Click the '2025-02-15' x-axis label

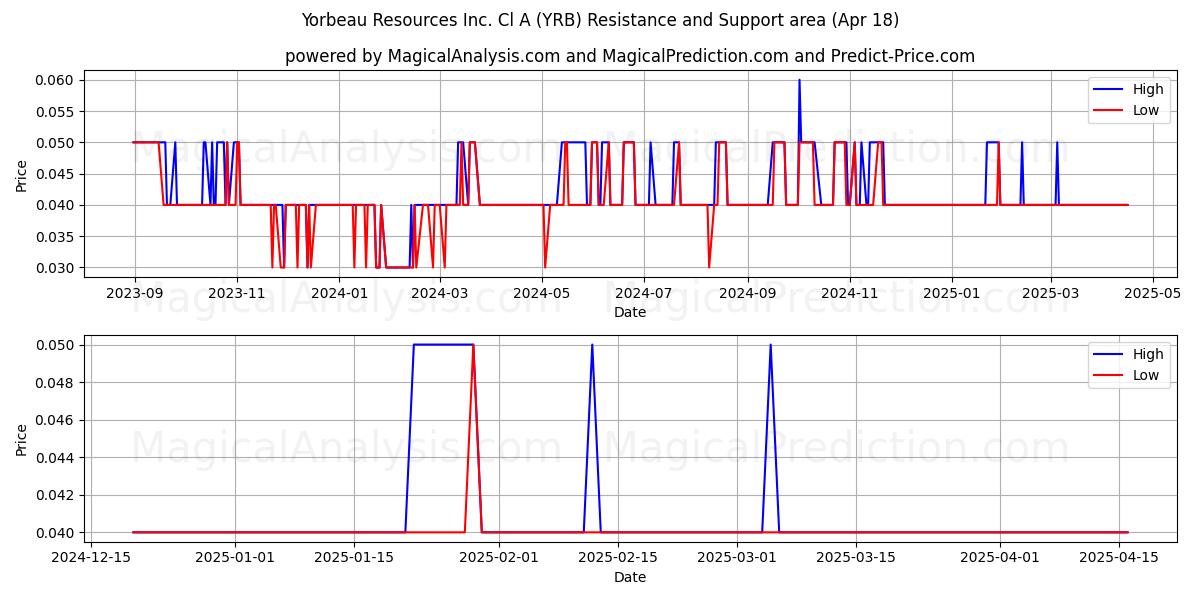(617, 559)
